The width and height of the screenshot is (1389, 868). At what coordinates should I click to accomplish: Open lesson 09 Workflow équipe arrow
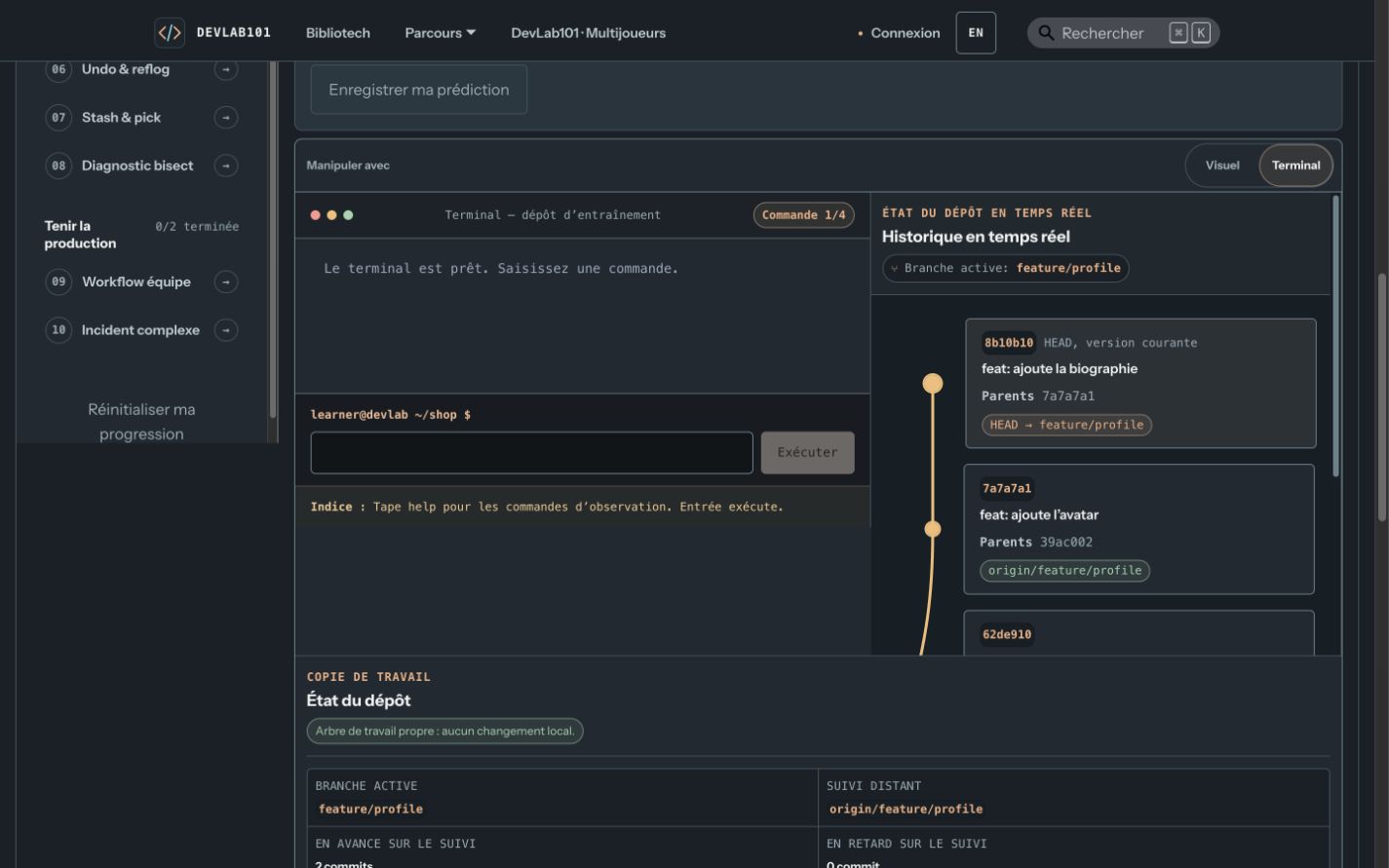pos(226,282)
